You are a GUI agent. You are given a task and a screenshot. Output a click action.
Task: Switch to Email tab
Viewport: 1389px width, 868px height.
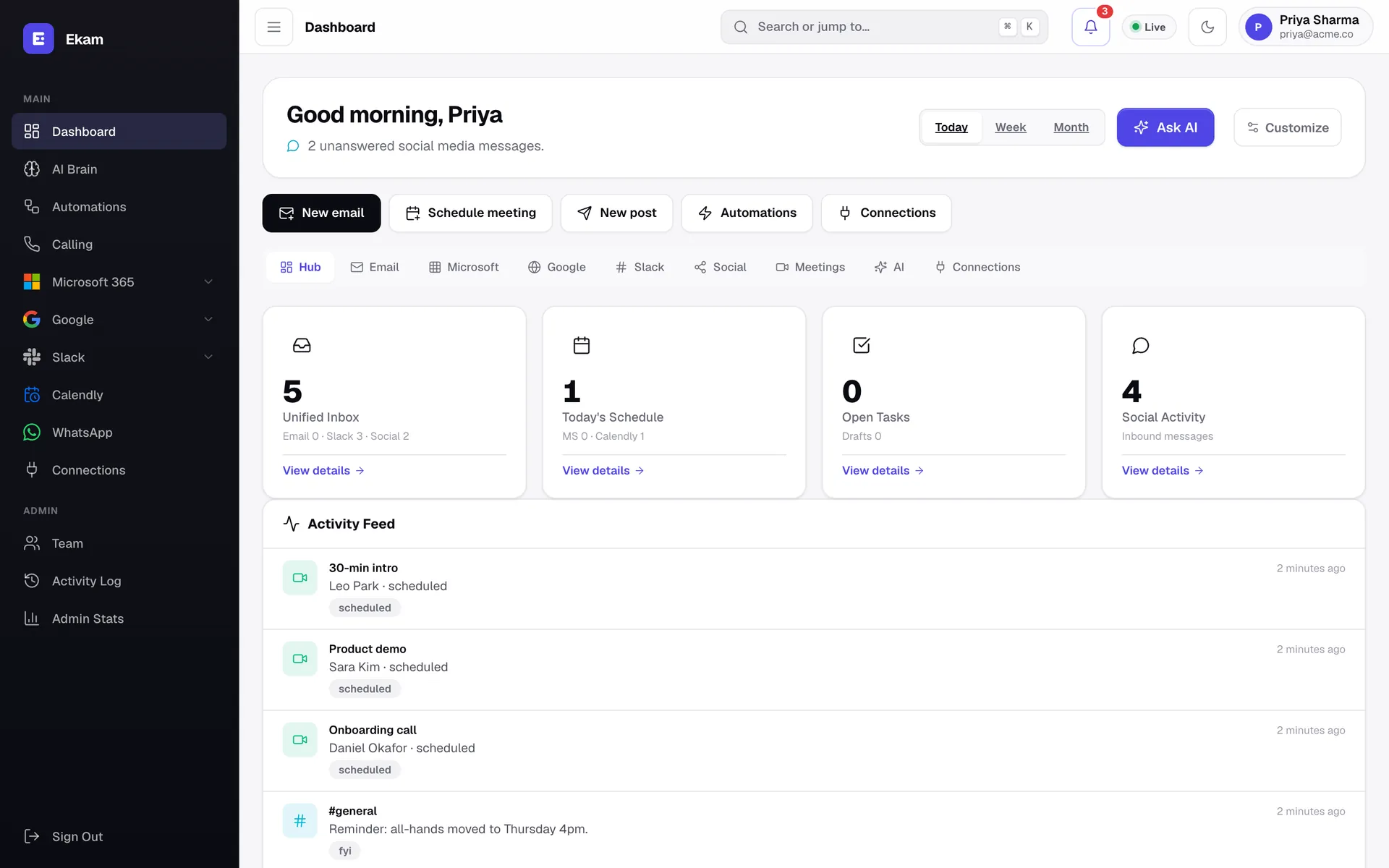click(x=375, y=267)
